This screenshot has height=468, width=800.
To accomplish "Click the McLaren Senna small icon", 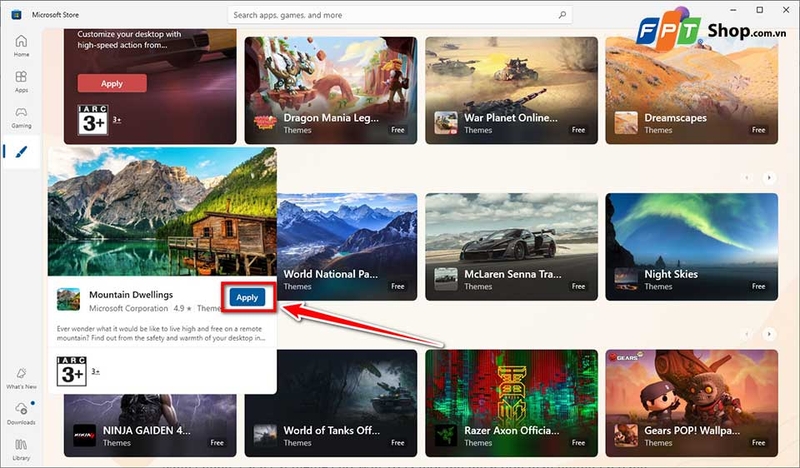I will pos(446,279).
